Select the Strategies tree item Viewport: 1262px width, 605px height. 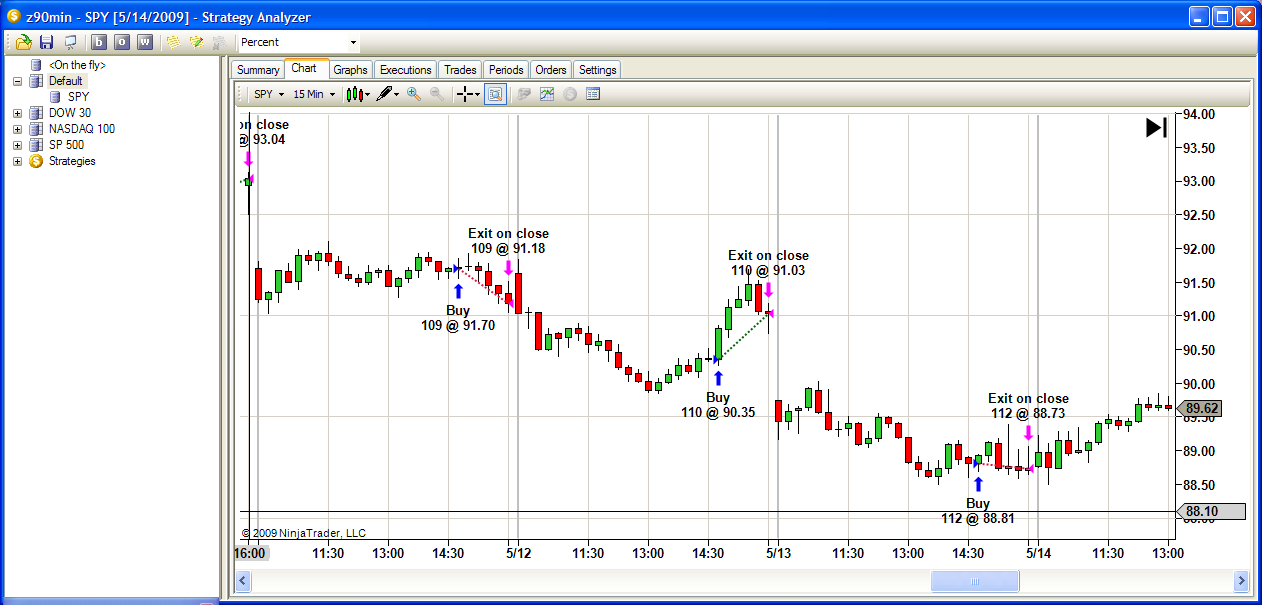click(72, 161)
